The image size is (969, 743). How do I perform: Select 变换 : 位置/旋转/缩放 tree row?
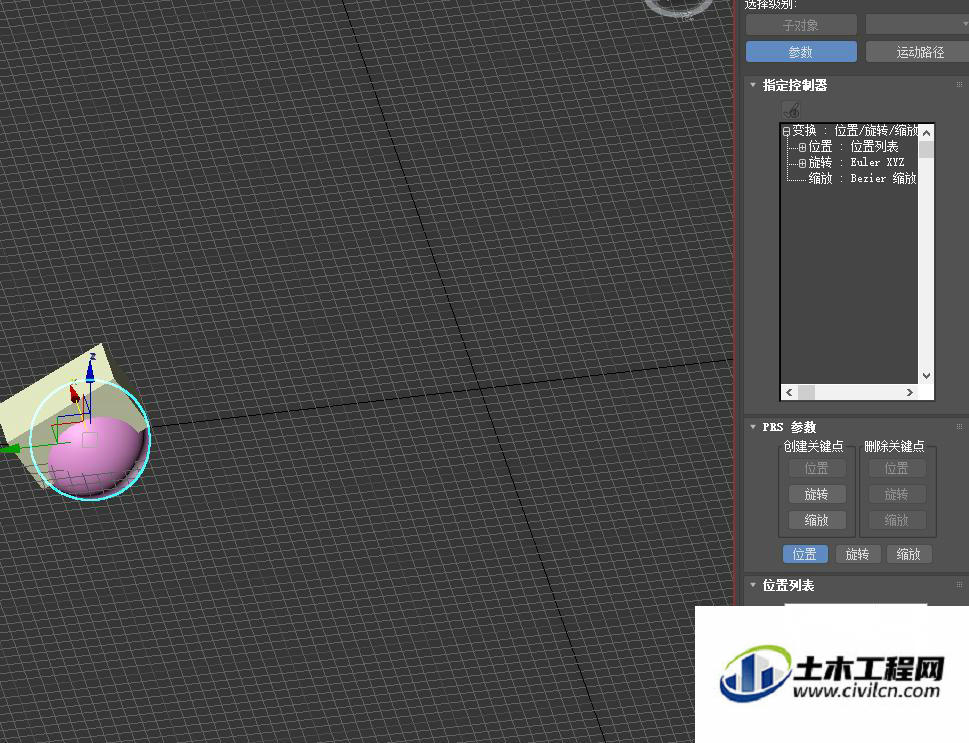pos(855,130)
